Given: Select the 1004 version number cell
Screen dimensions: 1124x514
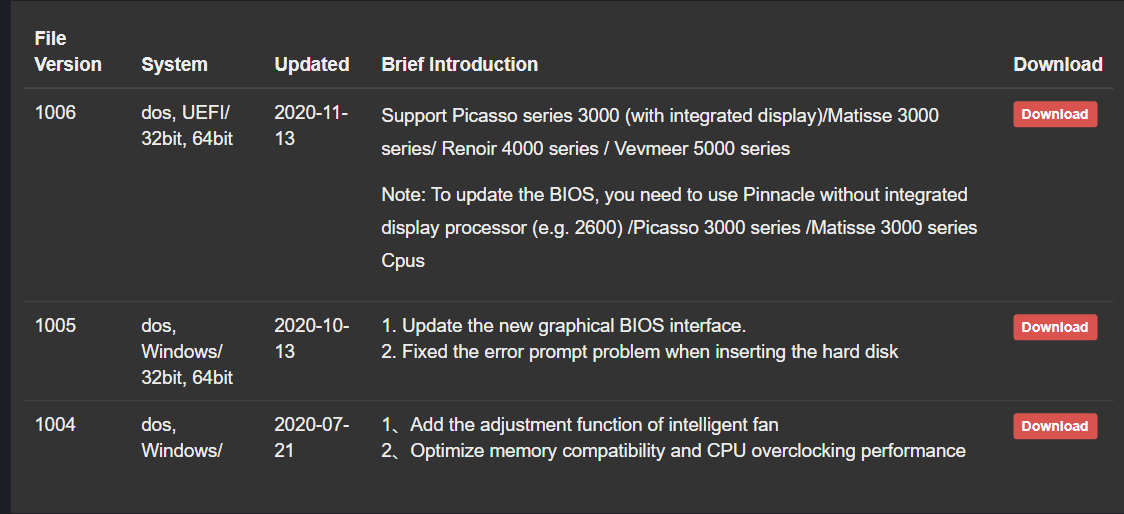Looking at the screenshot, I should [55, 425].
